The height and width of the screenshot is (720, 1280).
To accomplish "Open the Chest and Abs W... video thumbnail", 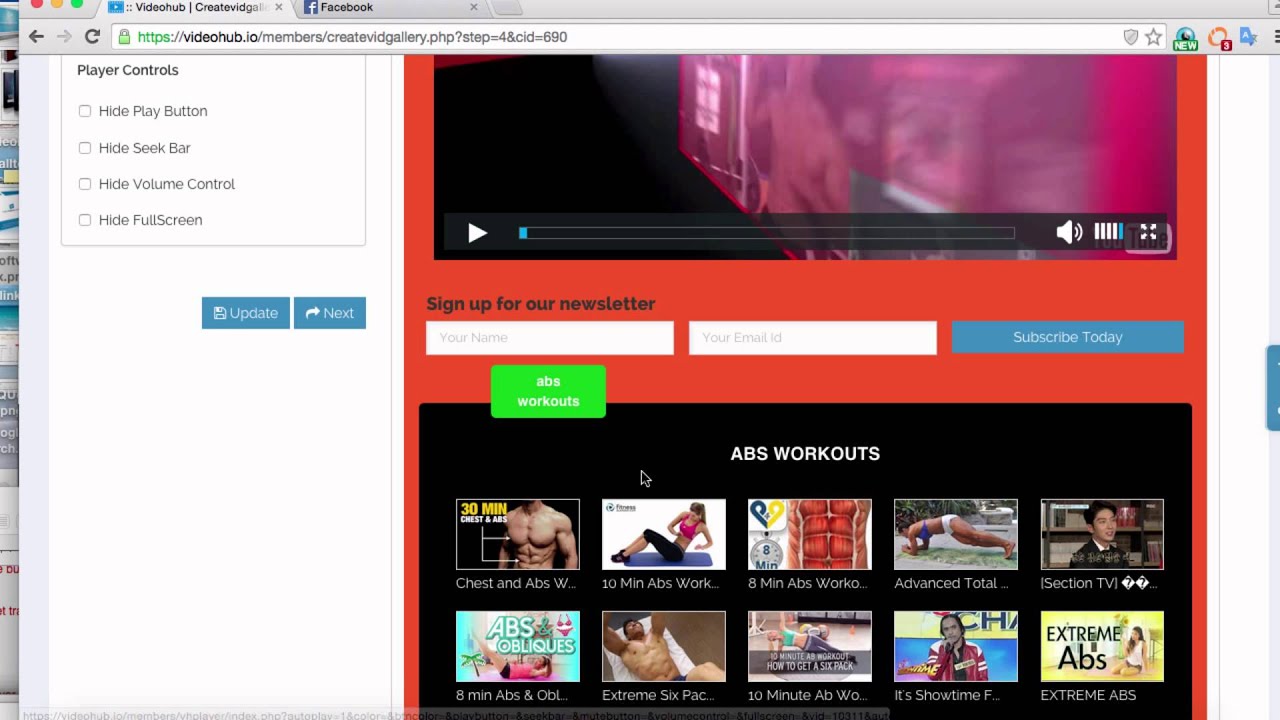I will (517, 534).
